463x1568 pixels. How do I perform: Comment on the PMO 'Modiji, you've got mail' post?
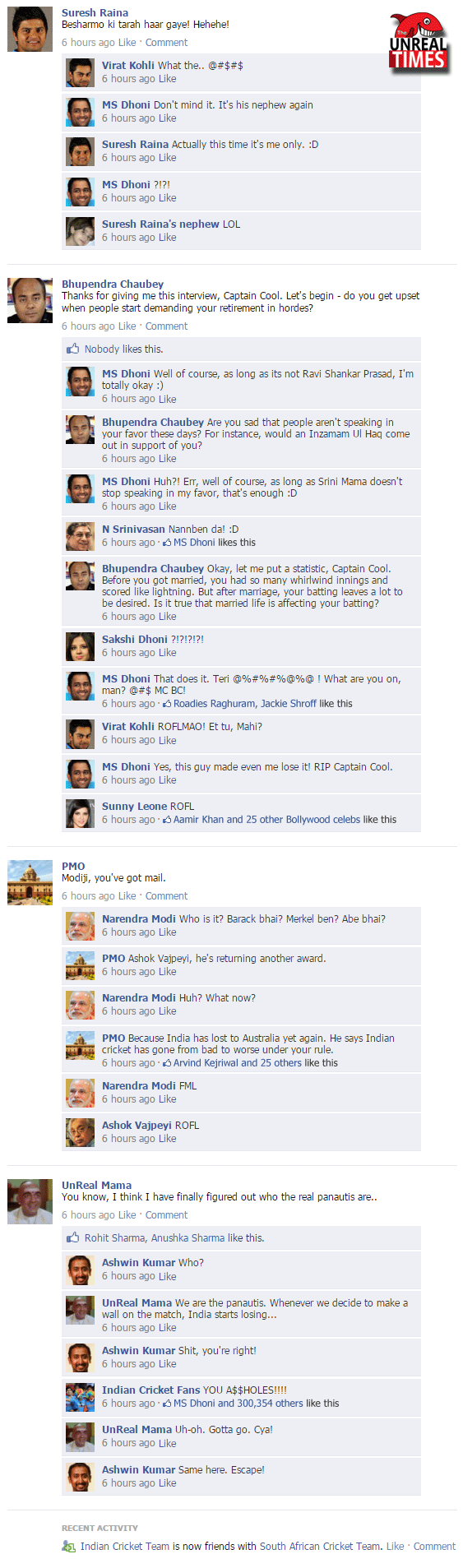(x=166, y=896)
